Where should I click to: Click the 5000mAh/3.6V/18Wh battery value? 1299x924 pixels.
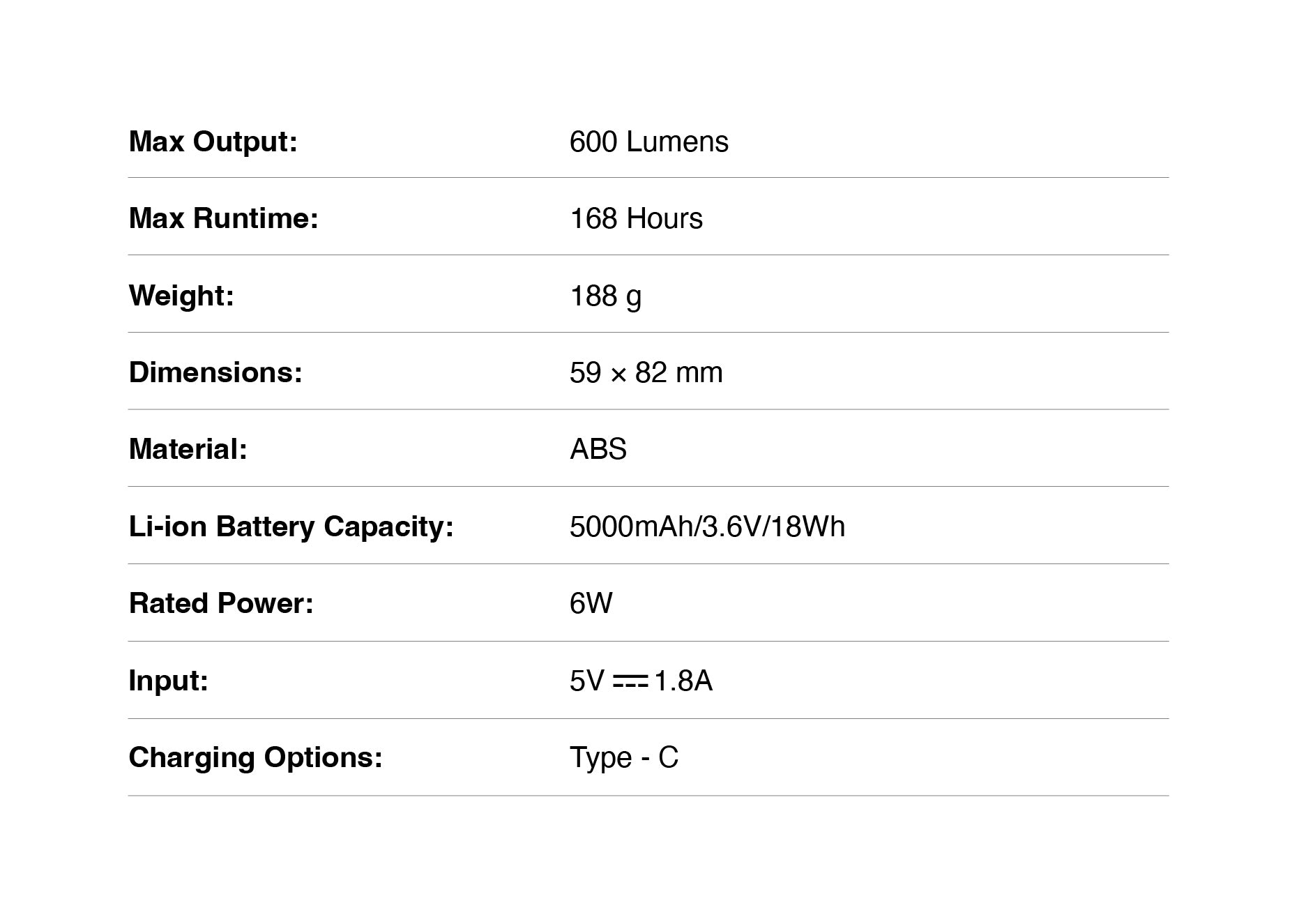pyautogui.click(x=707, y=527)
